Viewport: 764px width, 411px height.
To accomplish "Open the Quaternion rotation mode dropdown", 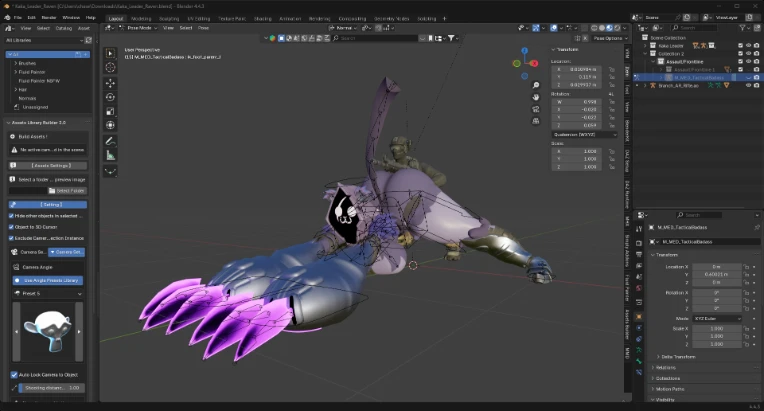I will coord(585,134).
